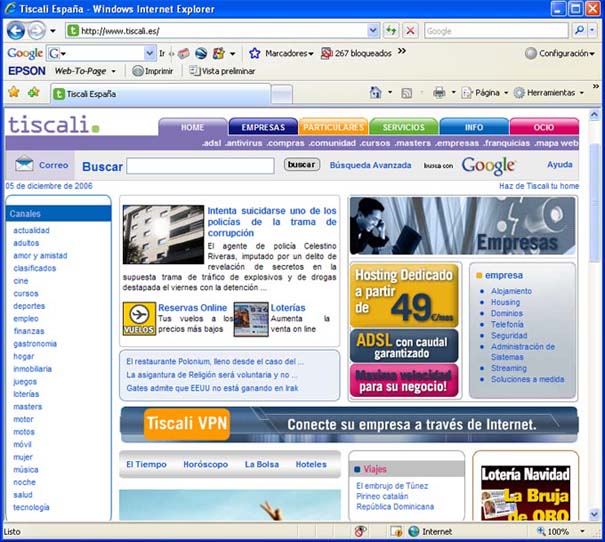
Task: Open the zoom level 100% dropdown arrow
Action: pyautogui.click(x=582, y=532)
